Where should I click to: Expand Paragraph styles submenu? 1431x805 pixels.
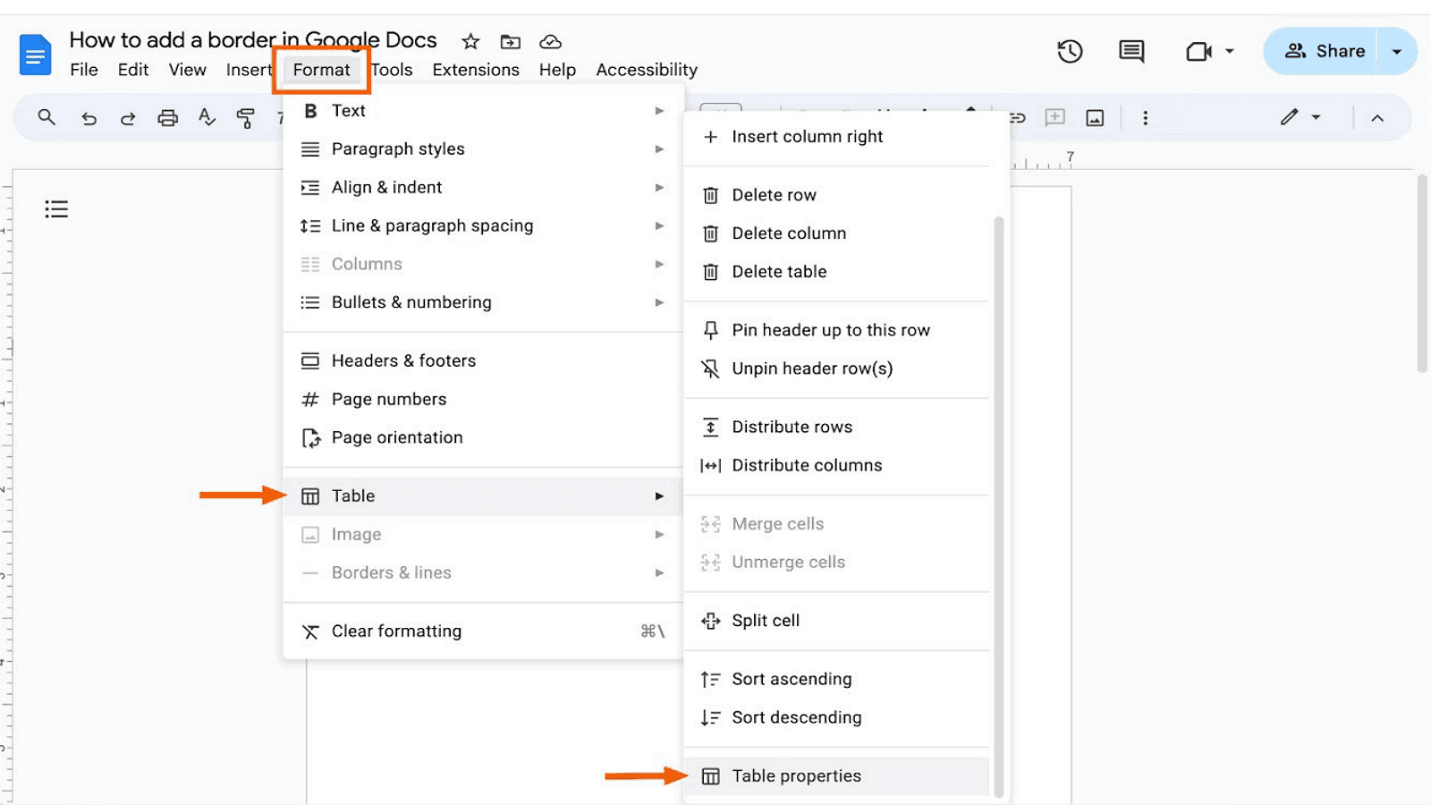(484, 149)
